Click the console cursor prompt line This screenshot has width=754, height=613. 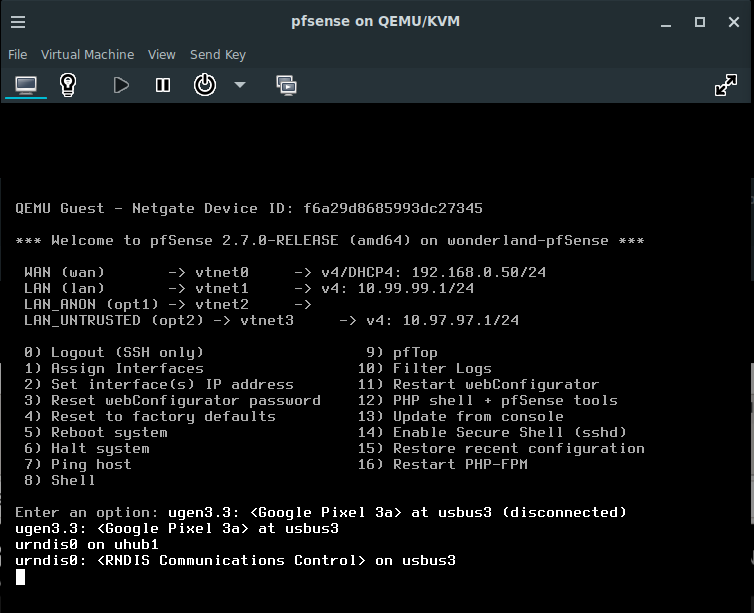[20, 577]
